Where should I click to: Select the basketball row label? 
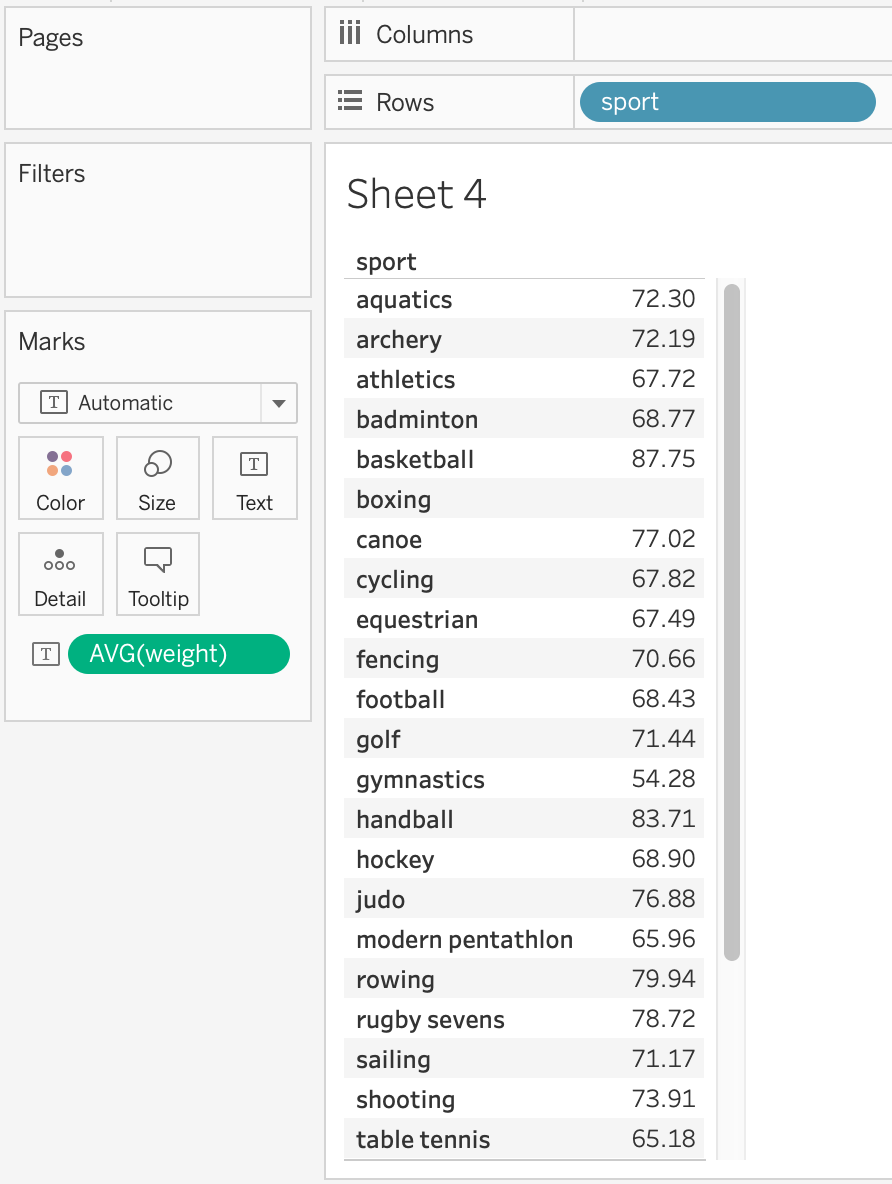click(415, 460)
